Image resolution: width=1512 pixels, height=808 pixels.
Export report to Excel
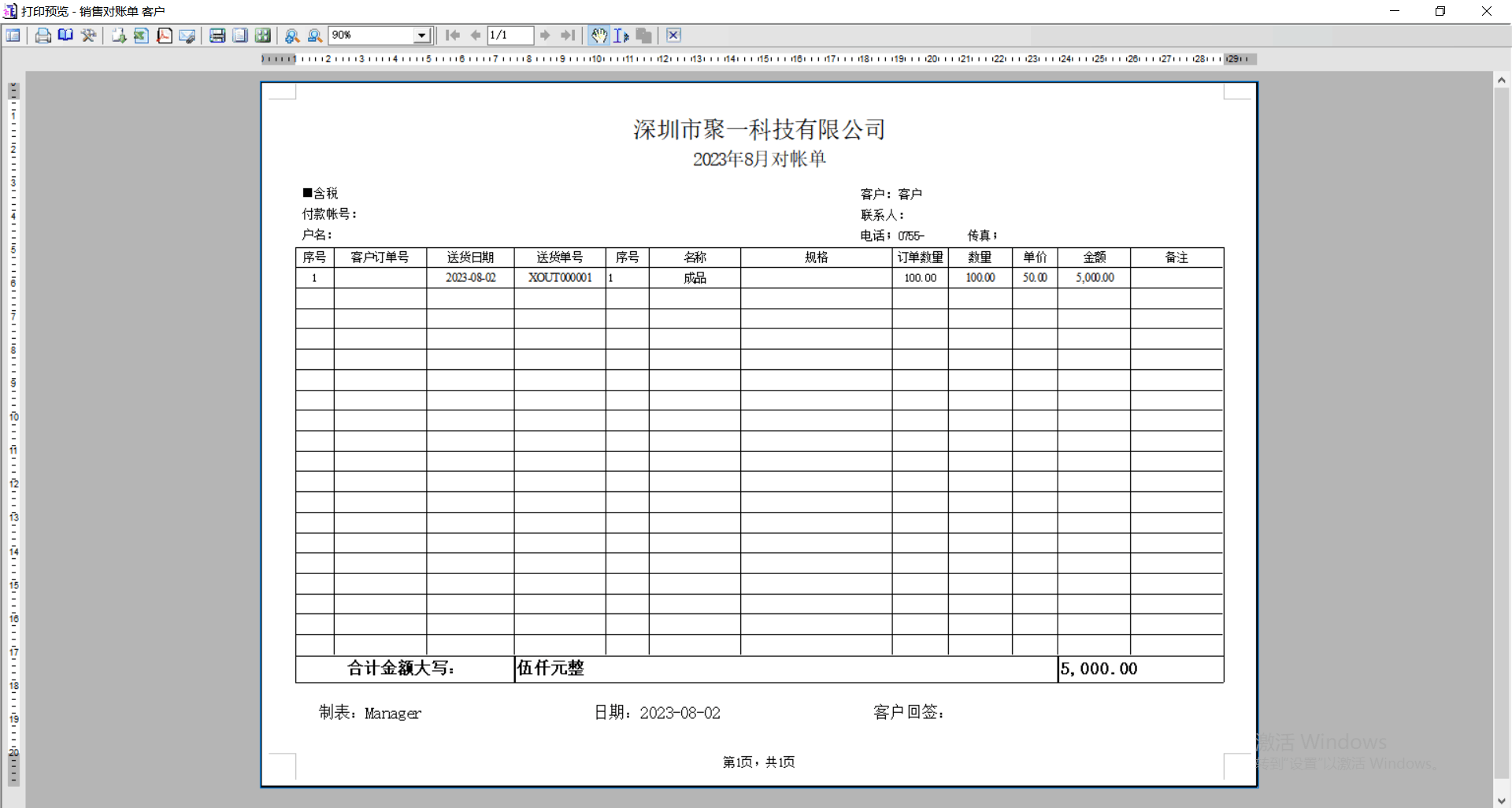pyautogui.click(x=141, y=35)
